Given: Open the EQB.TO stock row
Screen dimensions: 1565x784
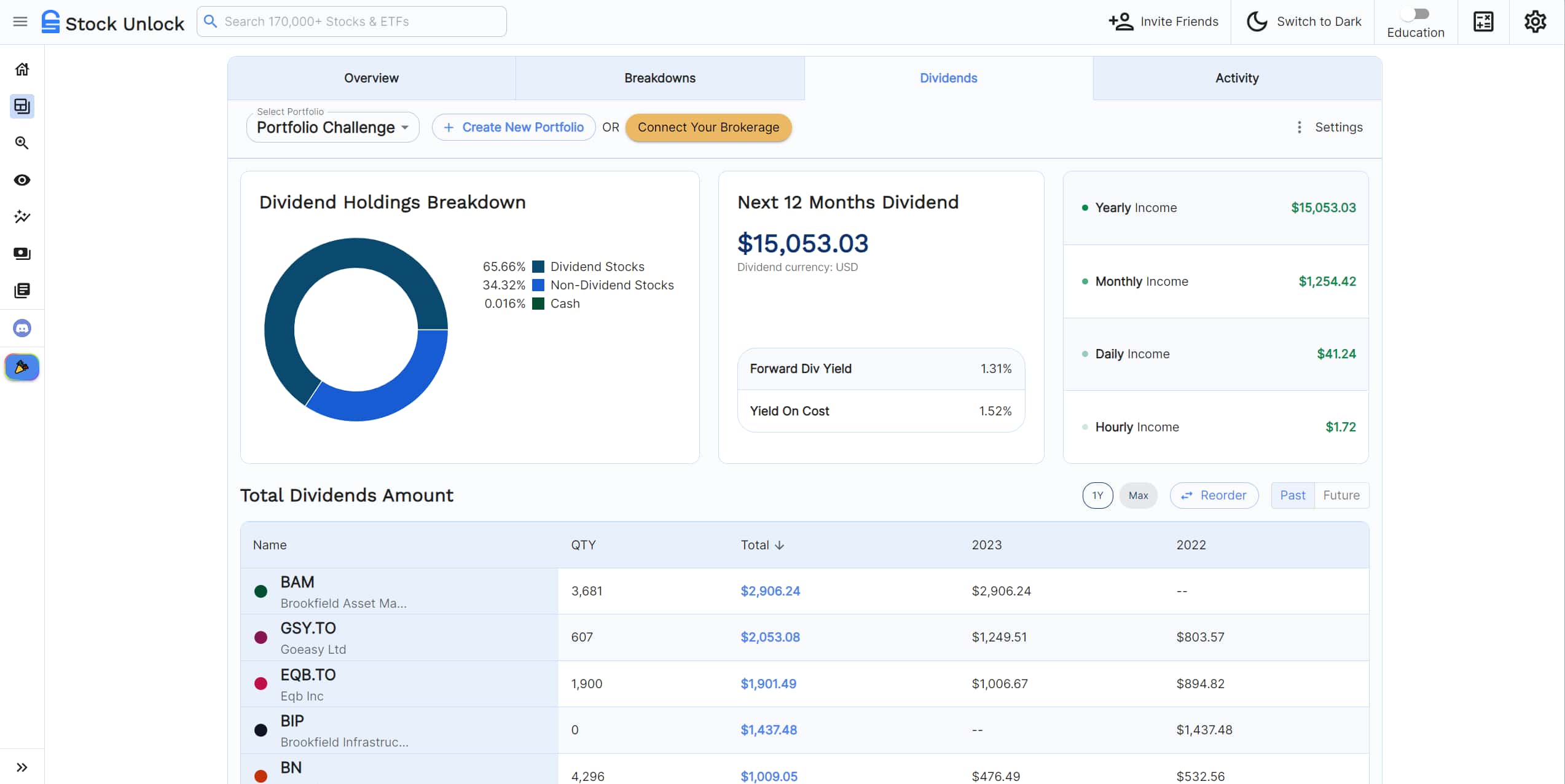Looking at the screenshot, I should coord(804,684).
